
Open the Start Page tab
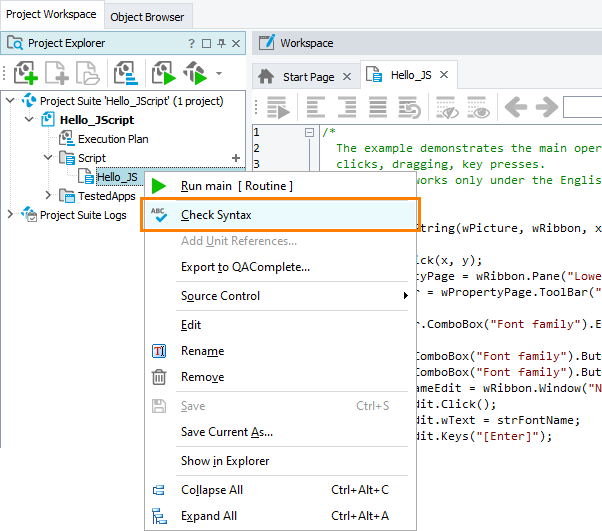coord(308,76)
